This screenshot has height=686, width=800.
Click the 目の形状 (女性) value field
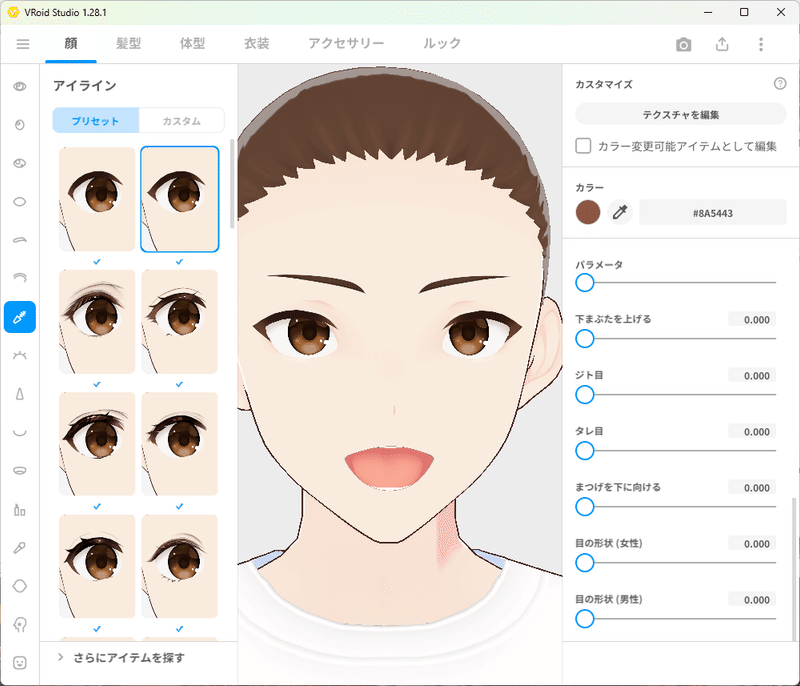(752, 544)
